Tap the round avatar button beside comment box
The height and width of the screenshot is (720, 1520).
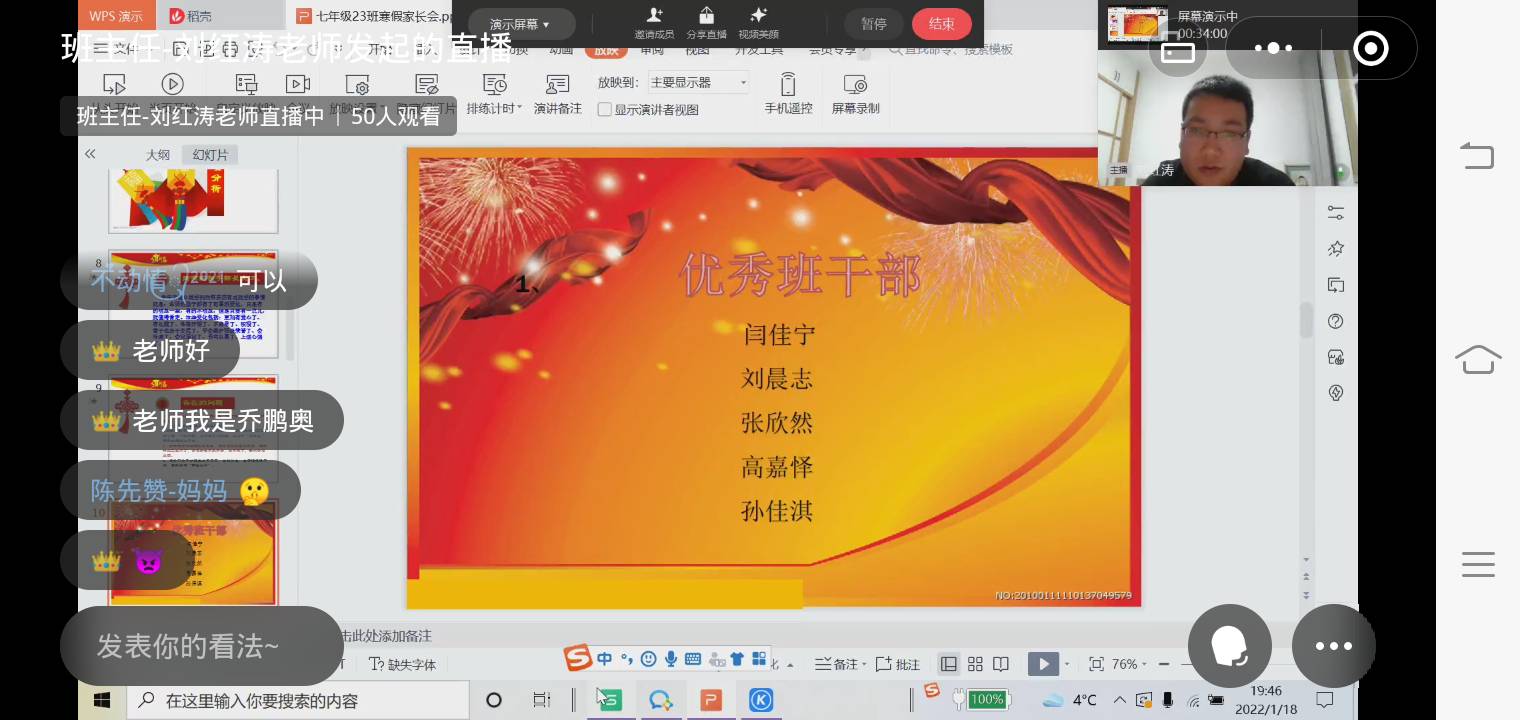click(1230, 646)
